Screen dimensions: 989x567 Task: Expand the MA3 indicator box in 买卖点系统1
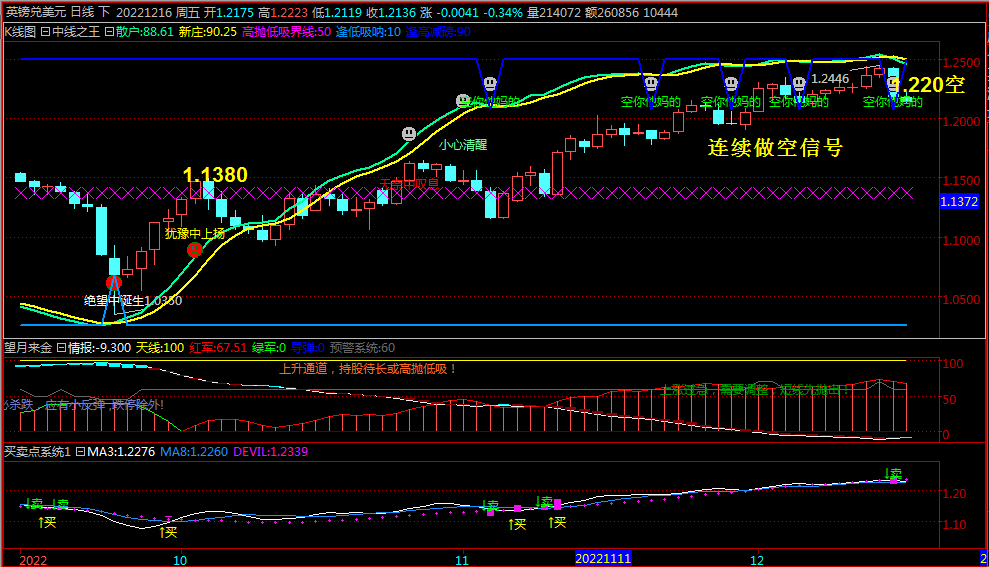(x=80, y=452)
